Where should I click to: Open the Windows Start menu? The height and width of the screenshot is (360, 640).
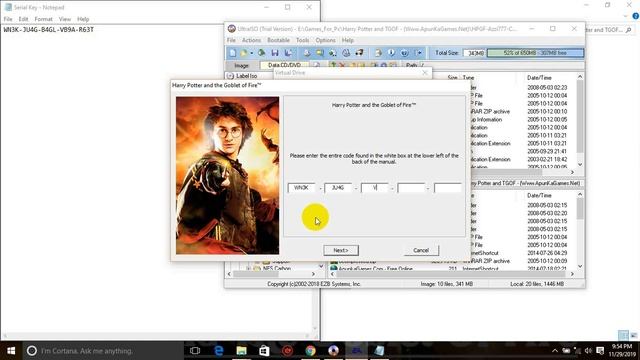pos(11,351)
